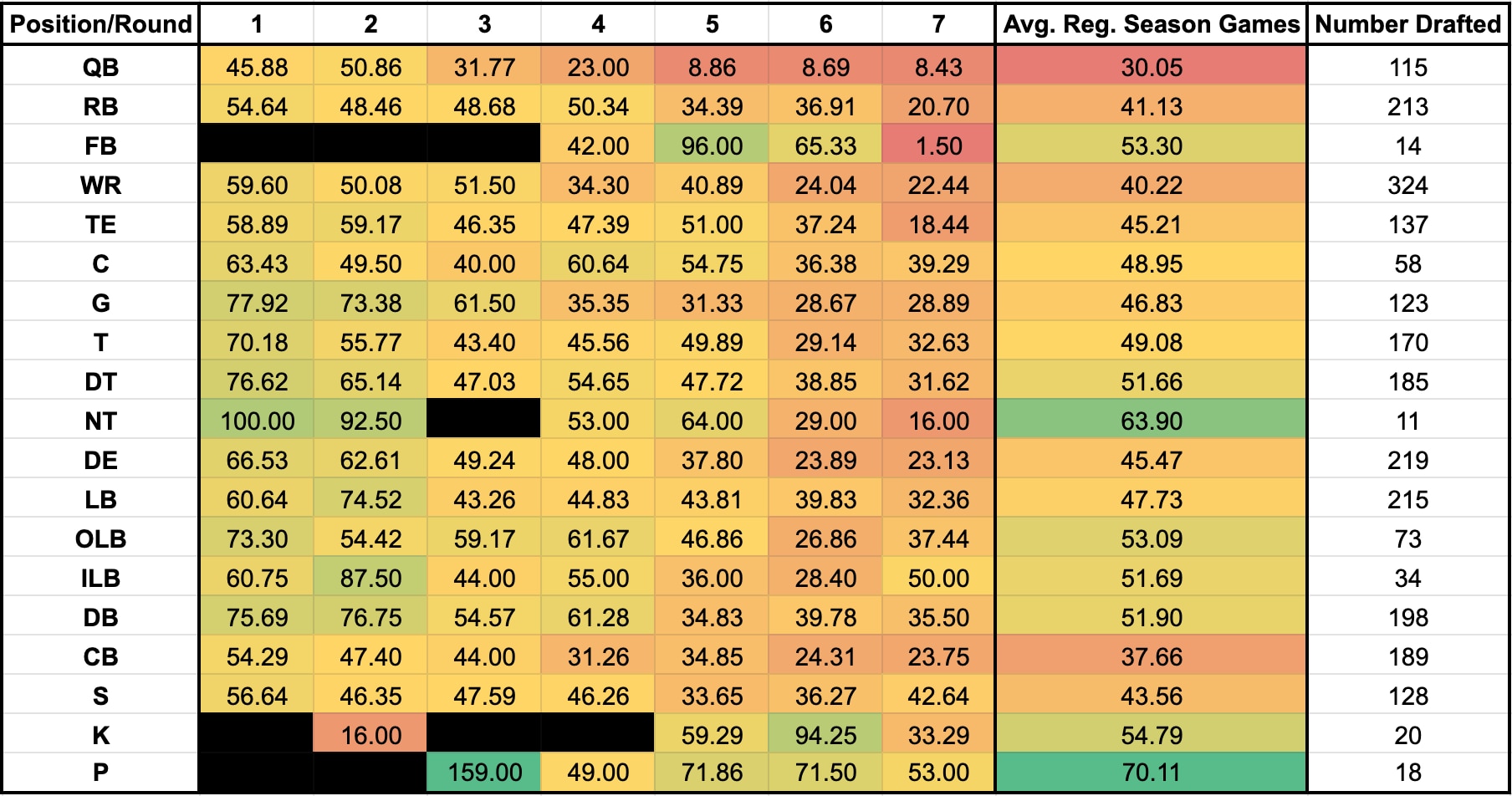This screenshot has height=796, width=1512.
Task: Select the FB round 7 cell 1.50
Action: tap(938, 145)
